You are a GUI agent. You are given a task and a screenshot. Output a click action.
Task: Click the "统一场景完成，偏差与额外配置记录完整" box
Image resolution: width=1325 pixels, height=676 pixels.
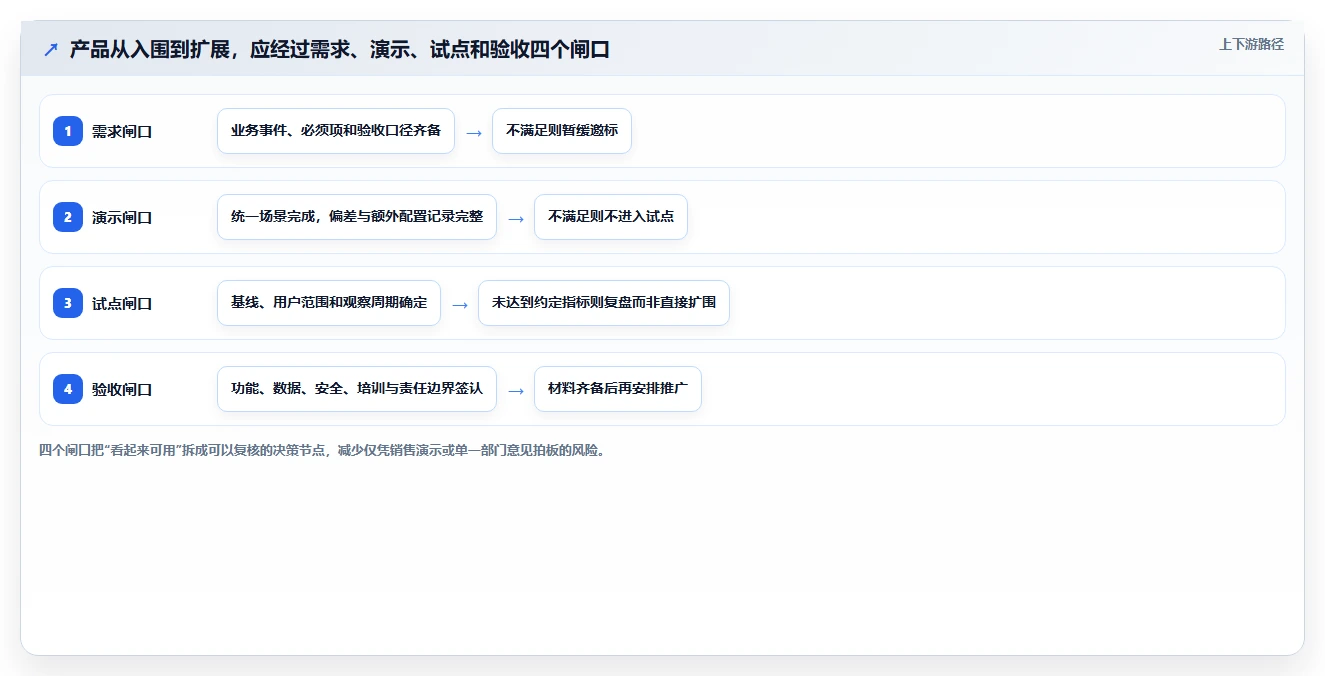[x=357, y=217]
